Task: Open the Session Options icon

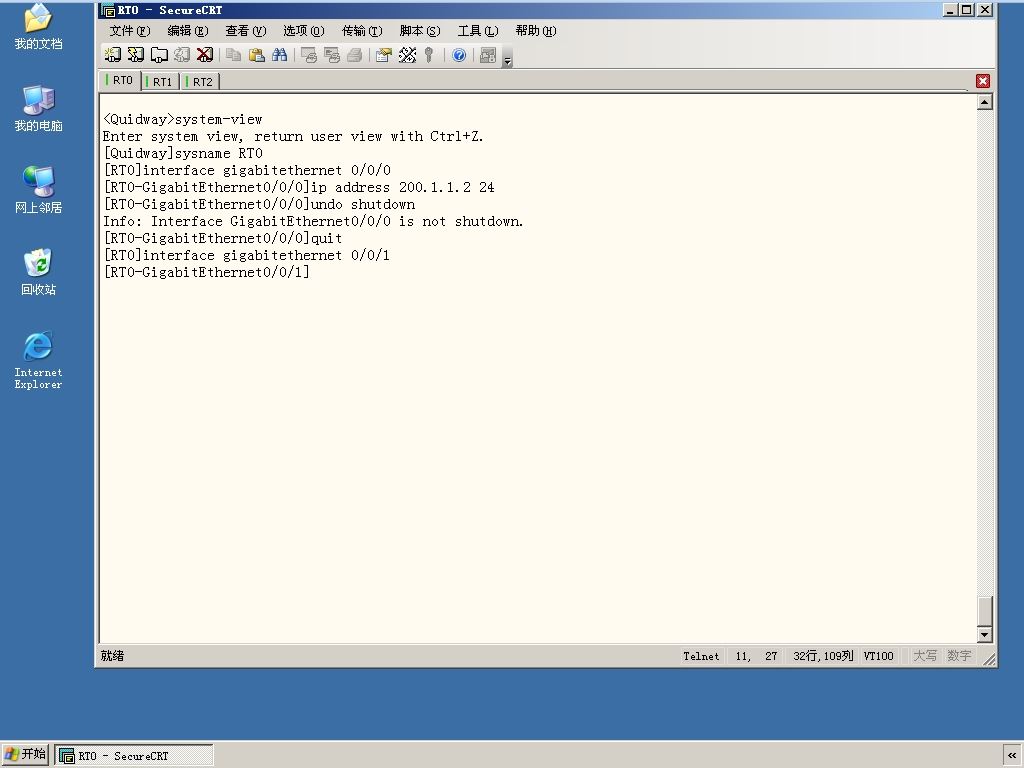Action: (383, 55)
